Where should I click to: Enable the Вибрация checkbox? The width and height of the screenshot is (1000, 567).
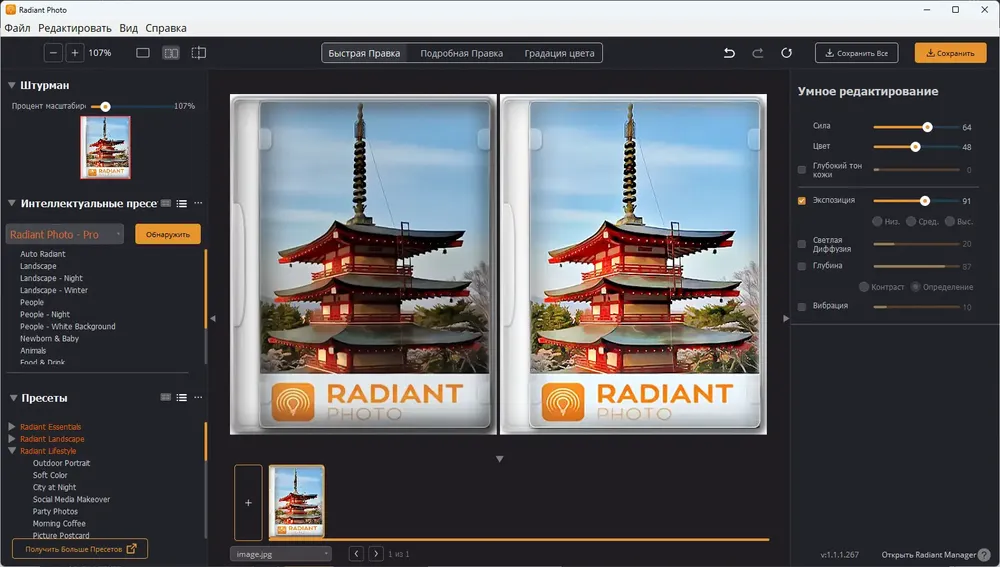pyautogui.click(x=802, y=306)
